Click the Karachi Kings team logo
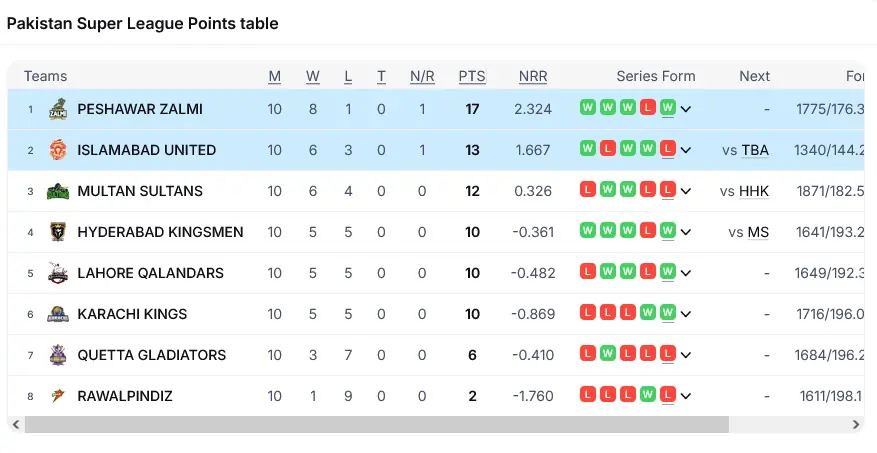877x453 pixels. pos(57,314)
